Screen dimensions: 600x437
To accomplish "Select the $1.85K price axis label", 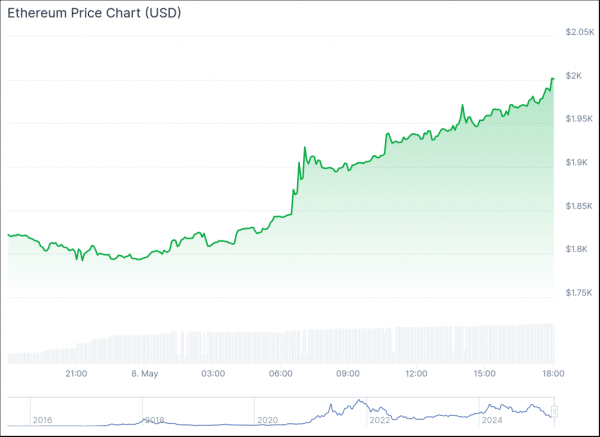I will tap(578, 206).
